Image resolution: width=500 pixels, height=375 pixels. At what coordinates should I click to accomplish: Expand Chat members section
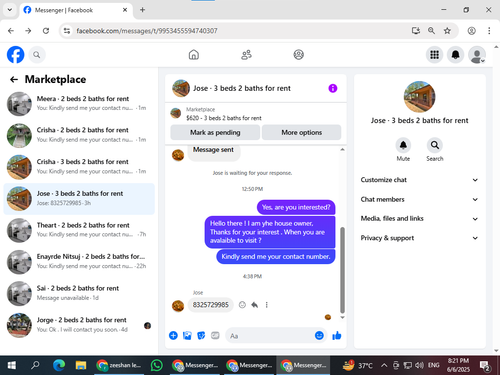[419, 199]
